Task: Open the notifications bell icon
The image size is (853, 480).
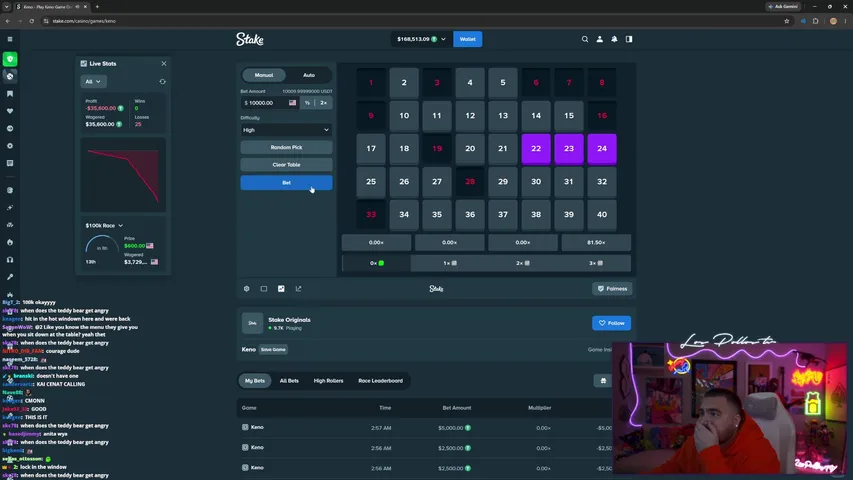Action: (614, 39)
